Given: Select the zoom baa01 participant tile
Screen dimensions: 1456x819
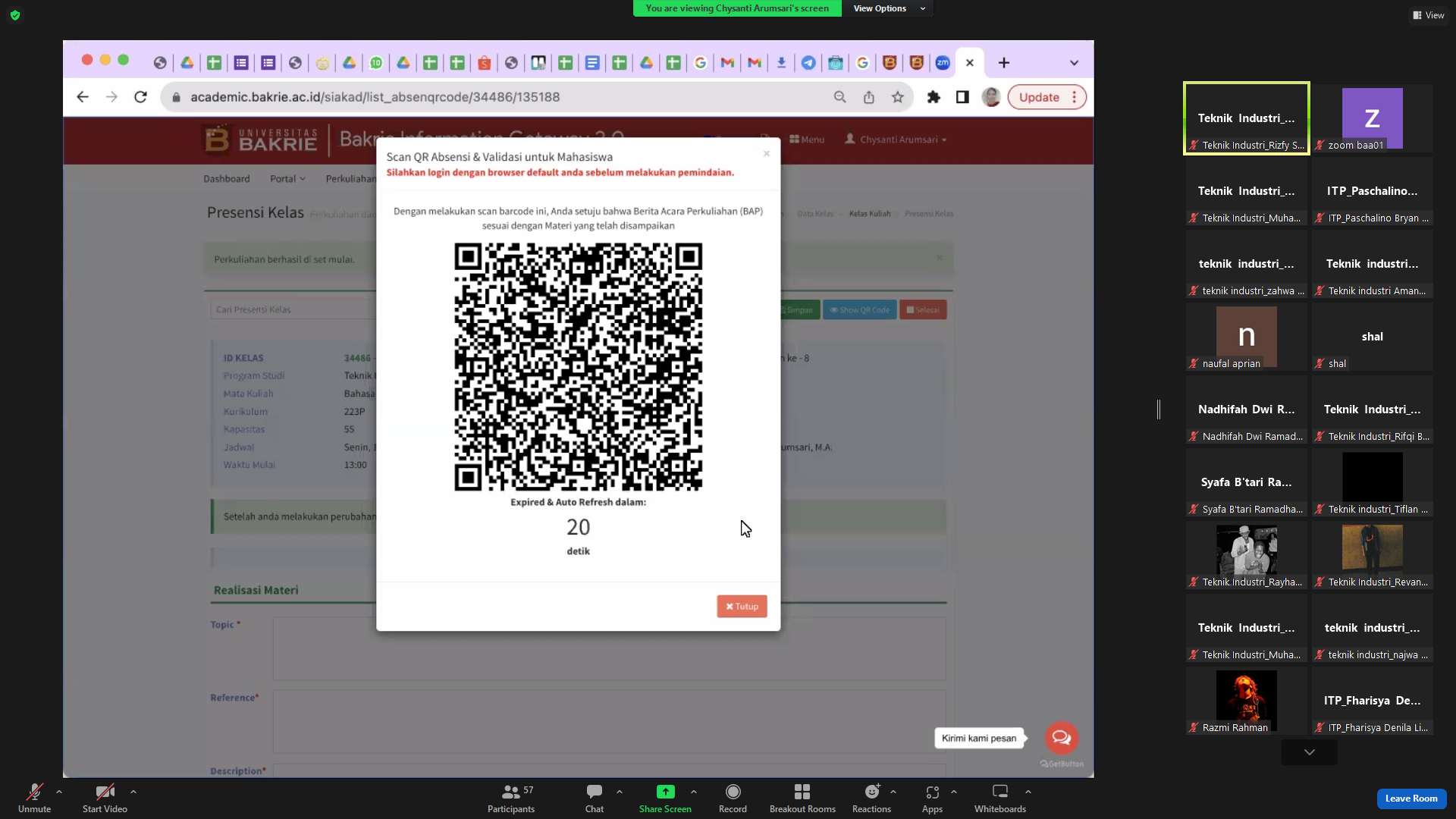Looking at the screenshot, I should pyautogui.click(x=1373, y=119).
